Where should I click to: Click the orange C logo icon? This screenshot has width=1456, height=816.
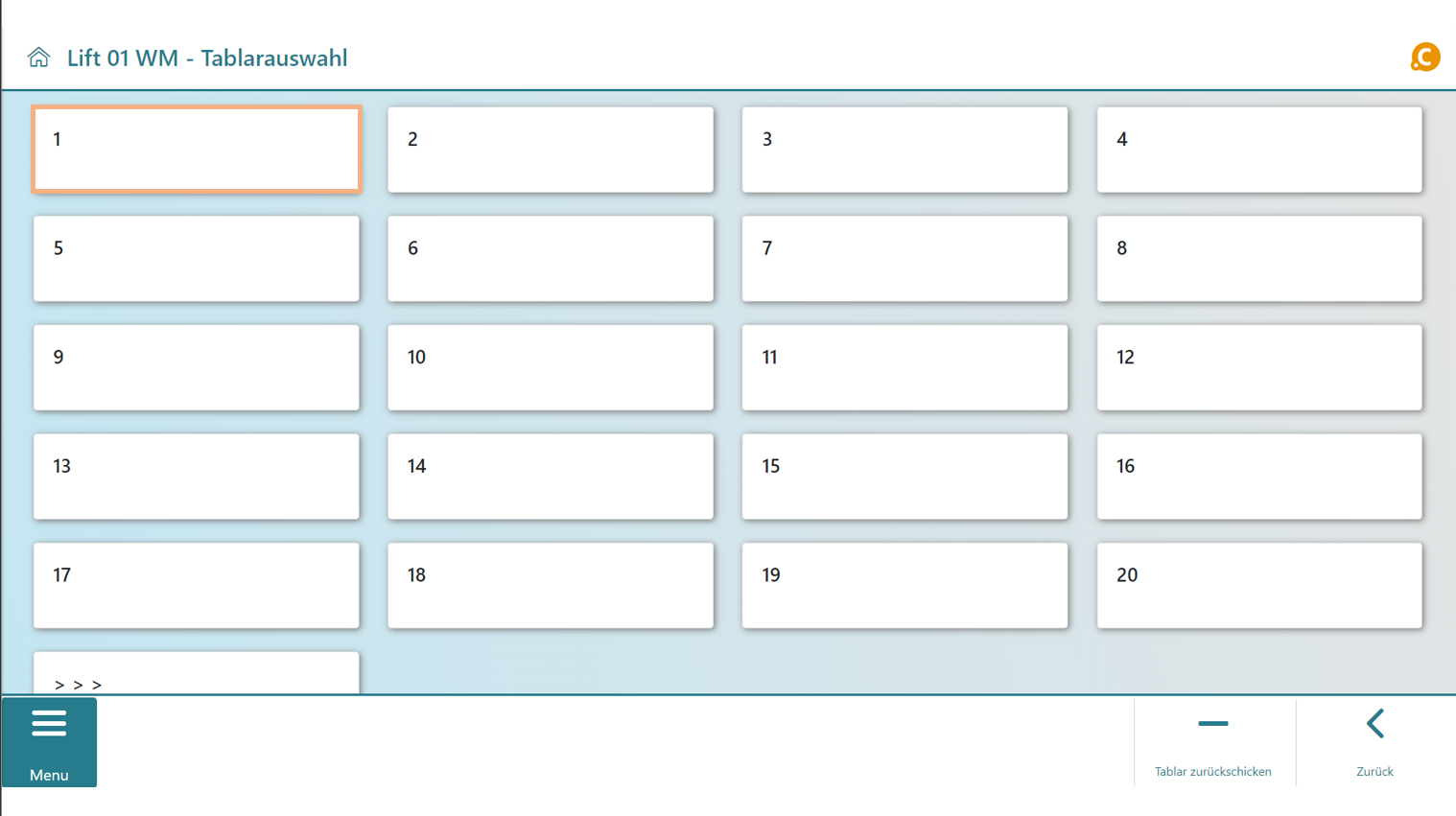(x=1425, y=58)
